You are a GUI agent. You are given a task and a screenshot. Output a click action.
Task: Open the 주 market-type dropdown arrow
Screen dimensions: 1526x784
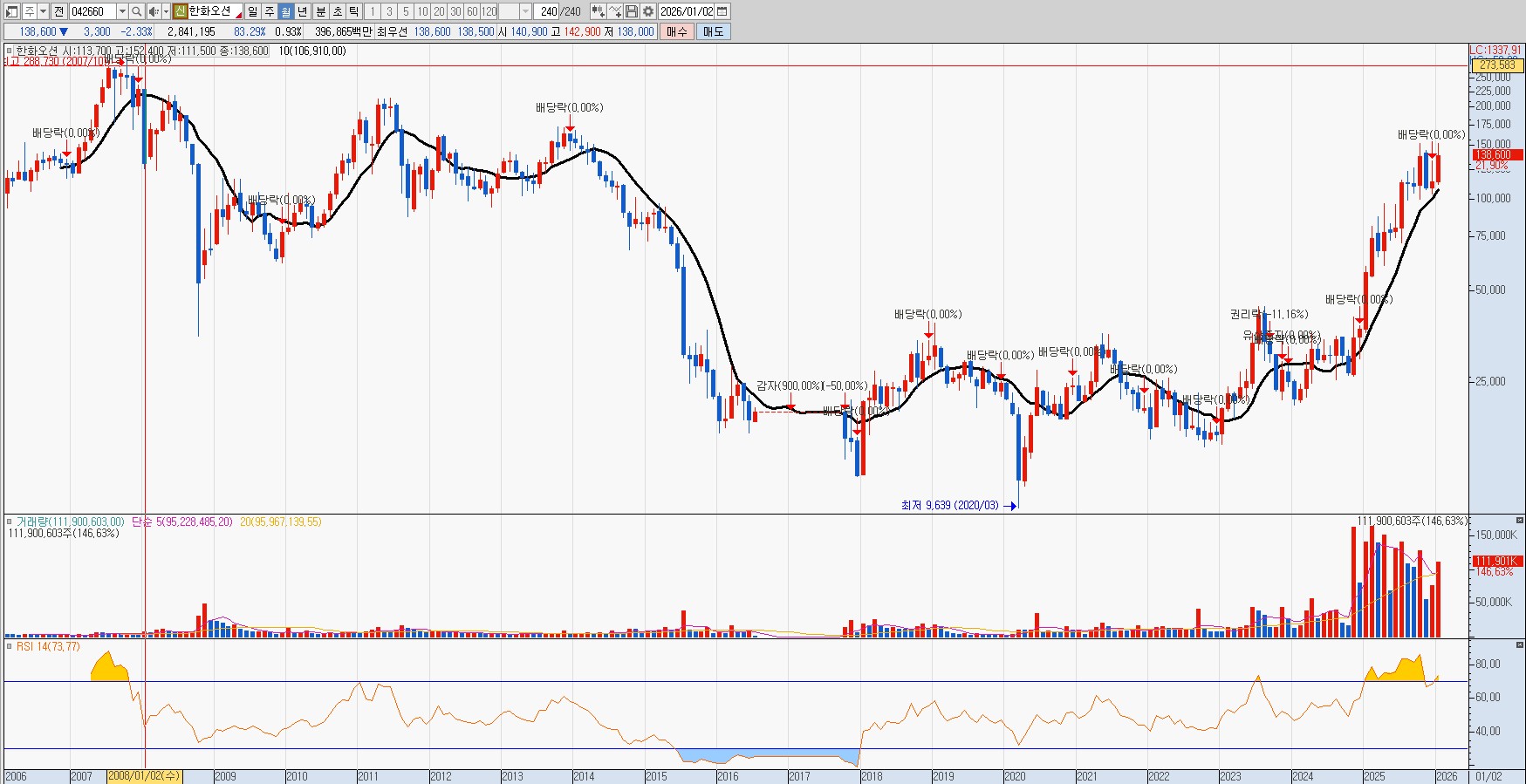[x=43, y=11]
